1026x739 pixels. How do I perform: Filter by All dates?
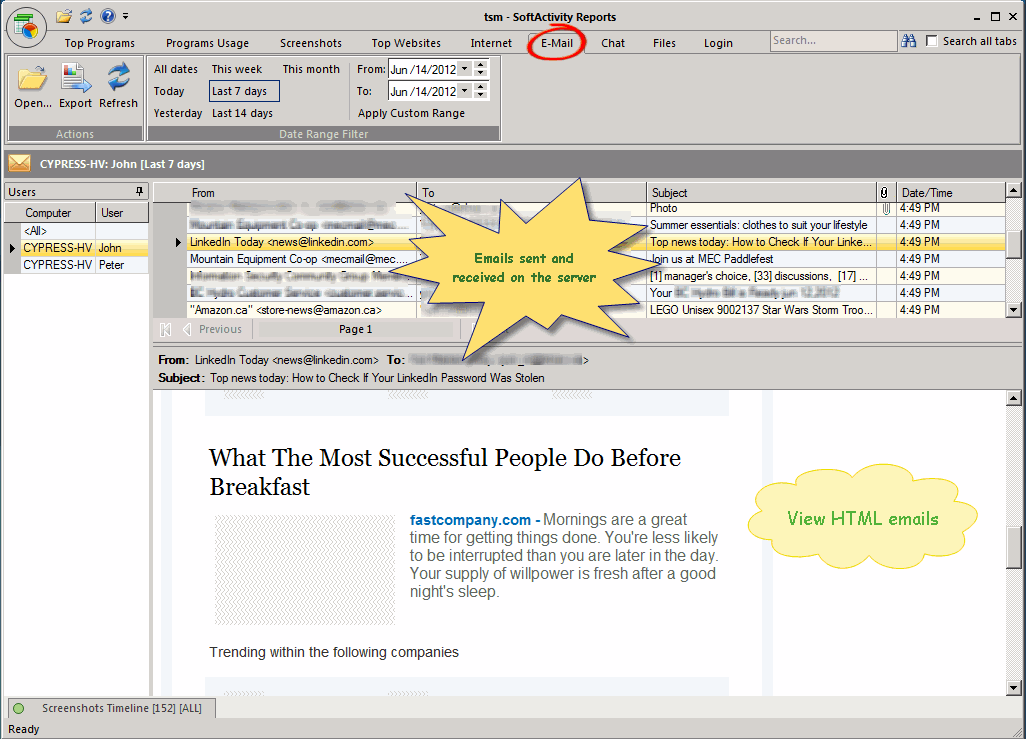(x=176, y=69)
